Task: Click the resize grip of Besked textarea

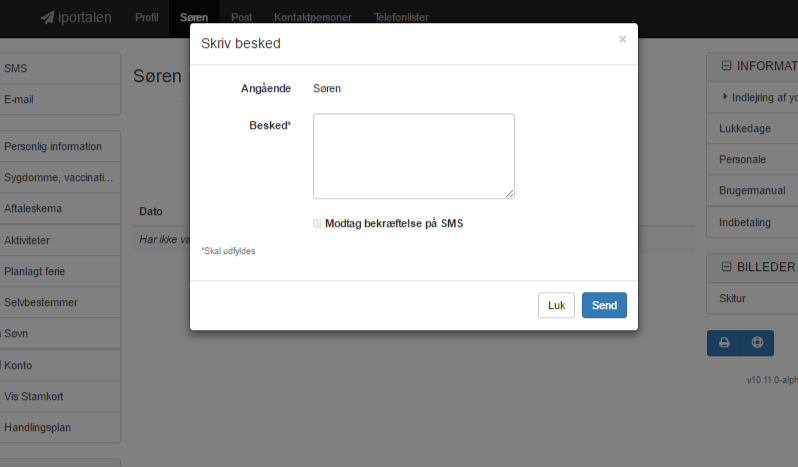Action: click(509, 193)
